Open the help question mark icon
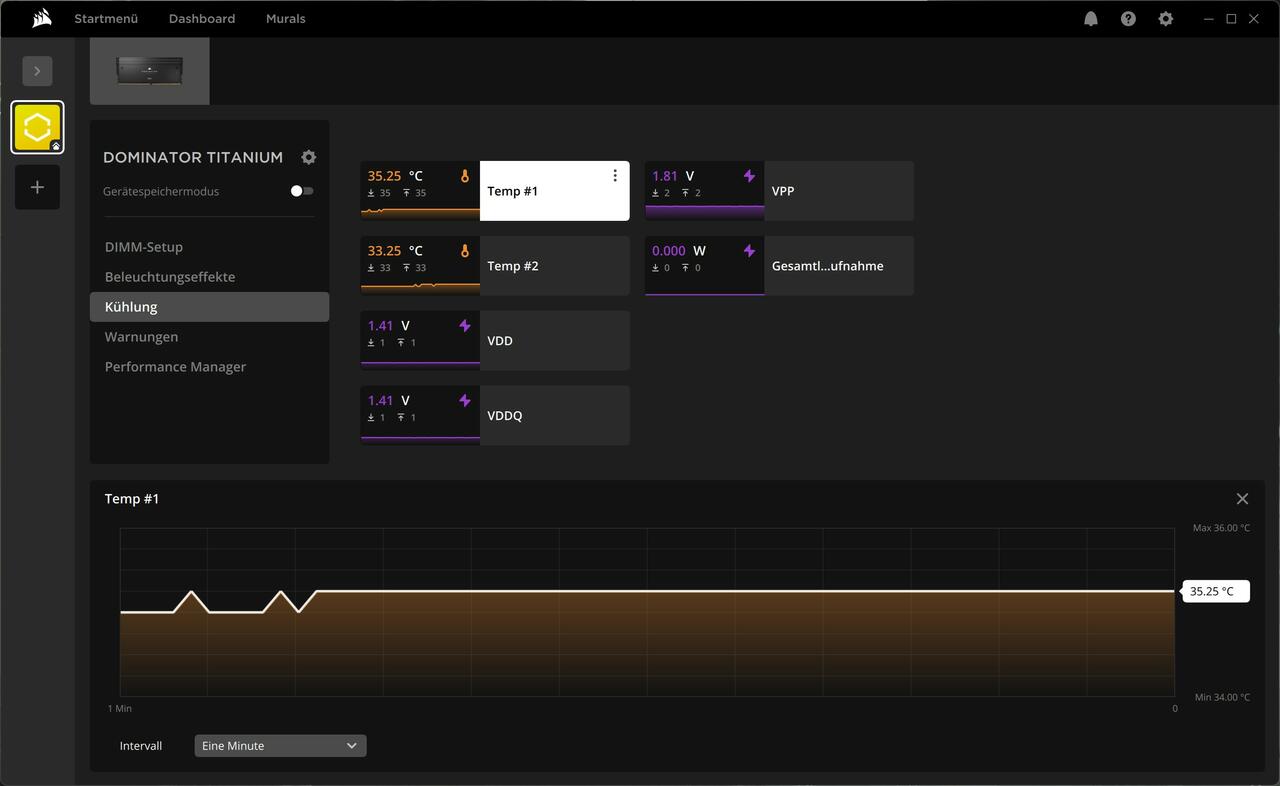 click(1128, 19)
